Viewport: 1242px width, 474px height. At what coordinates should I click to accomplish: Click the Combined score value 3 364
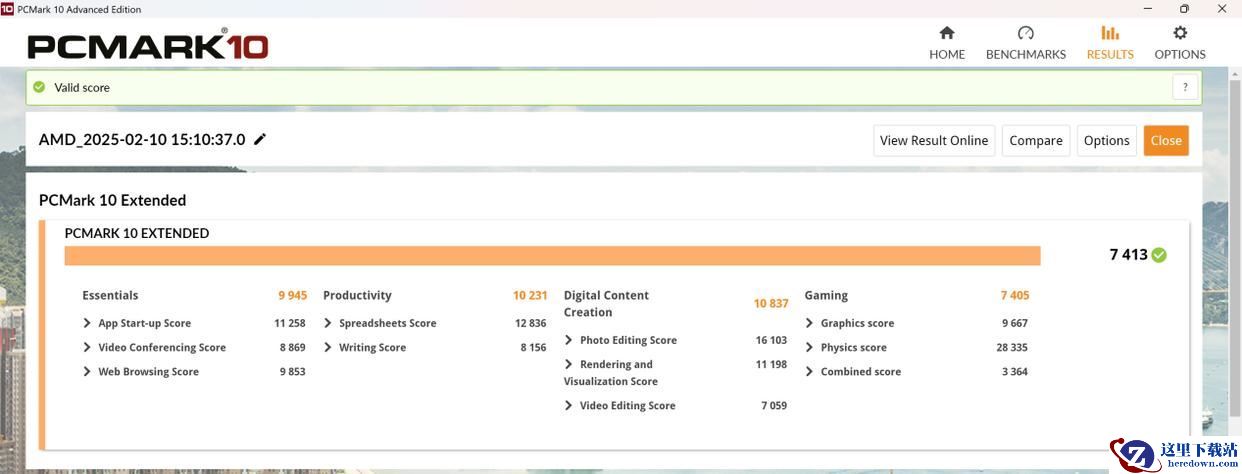tap(1015, 371)
